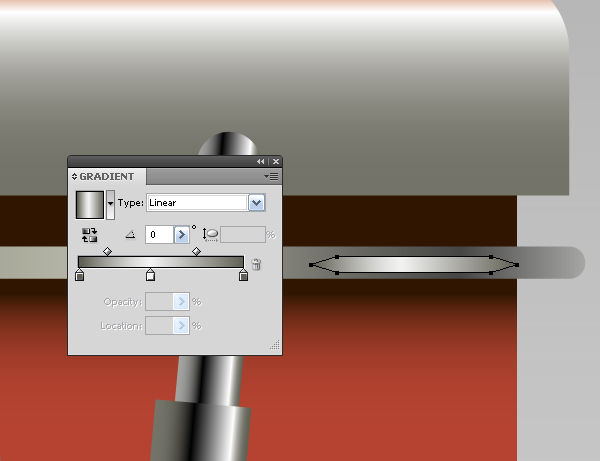Open the angle value dropdown arrow
600x461 pixels.
coord(182,235)
